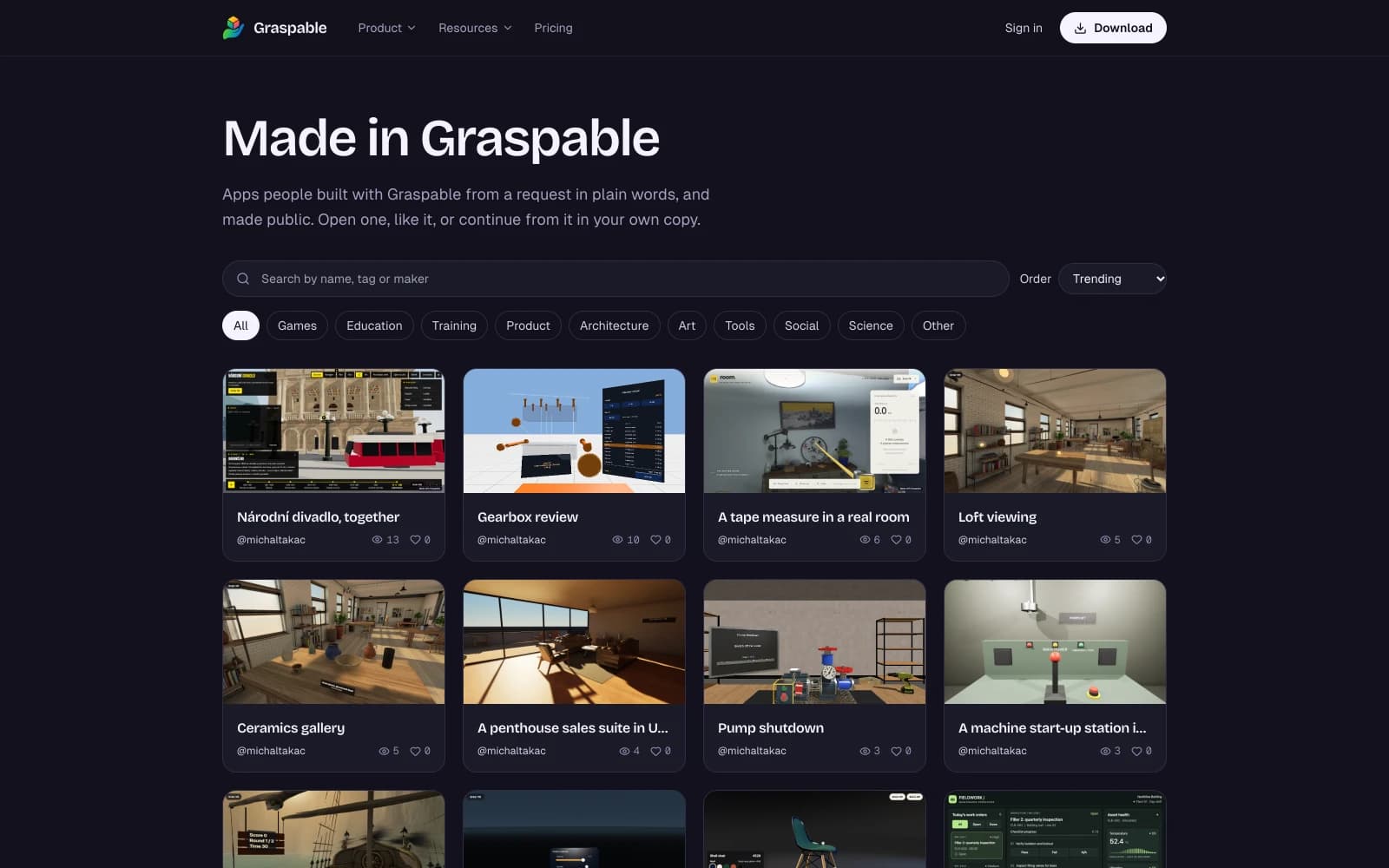Like the Ceramics gallery app
The width and height of the screenshot is (1389, 868).
coord(415,751)
